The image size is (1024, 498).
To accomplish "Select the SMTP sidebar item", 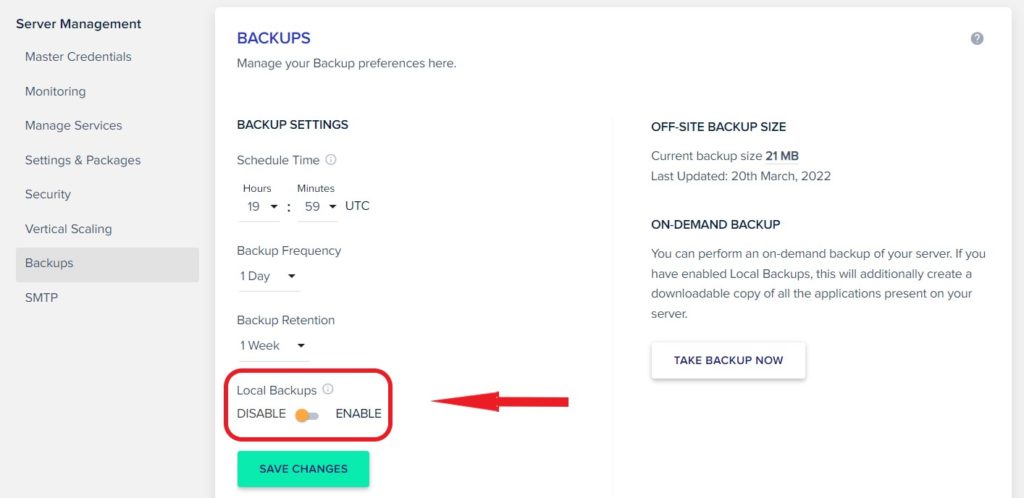I will pos(42,298).
